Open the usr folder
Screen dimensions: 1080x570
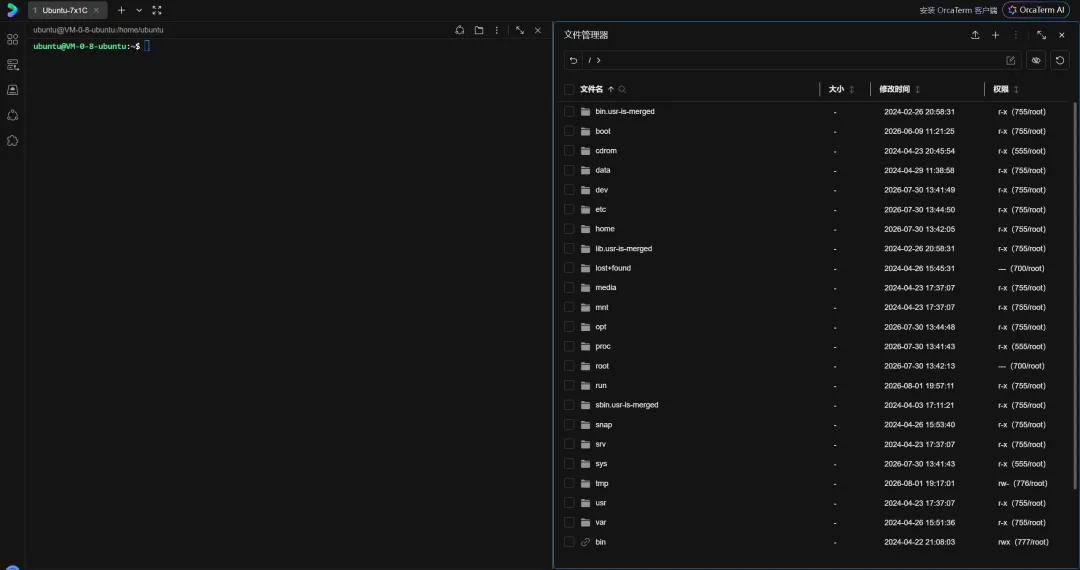601,503
